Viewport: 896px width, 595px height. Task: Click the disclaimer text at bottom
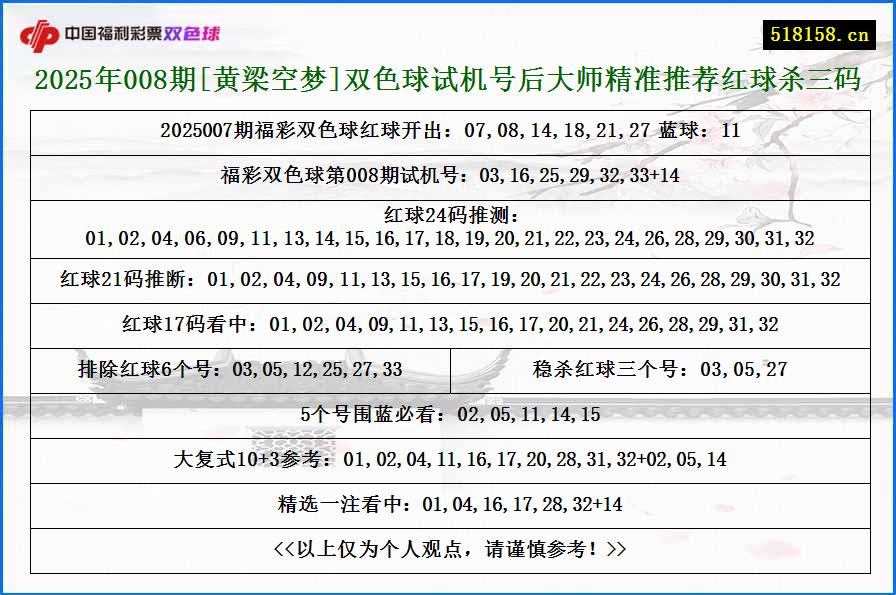click(448, 550)
